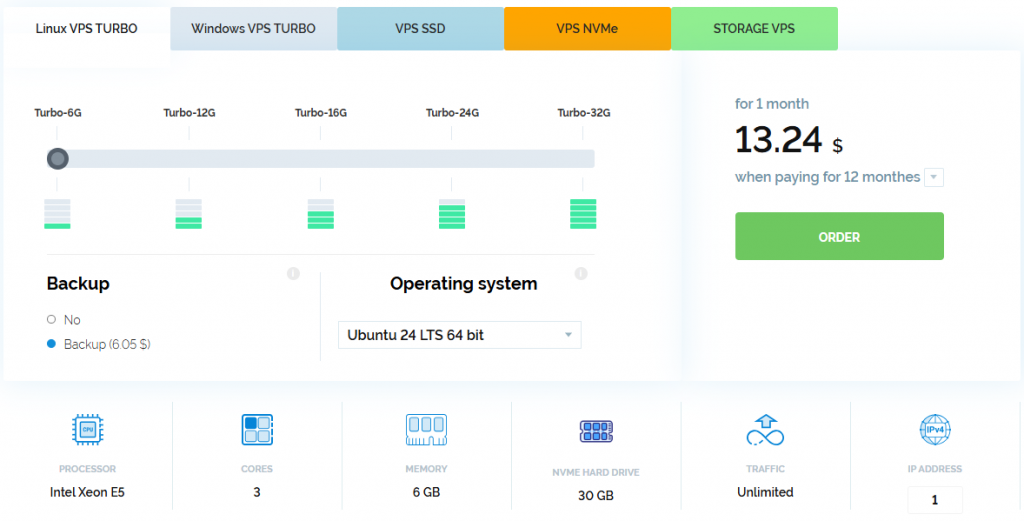Click the Turbo-6G single-bar level icon
The image size is (1024, 521).
coord(57,214)
